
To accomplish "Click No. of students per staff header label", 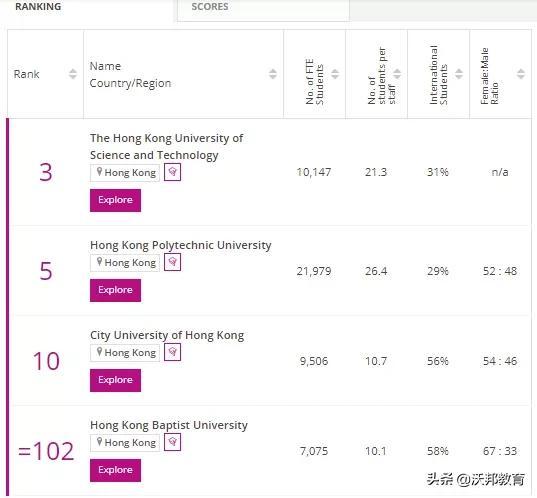I will point(381,76).
